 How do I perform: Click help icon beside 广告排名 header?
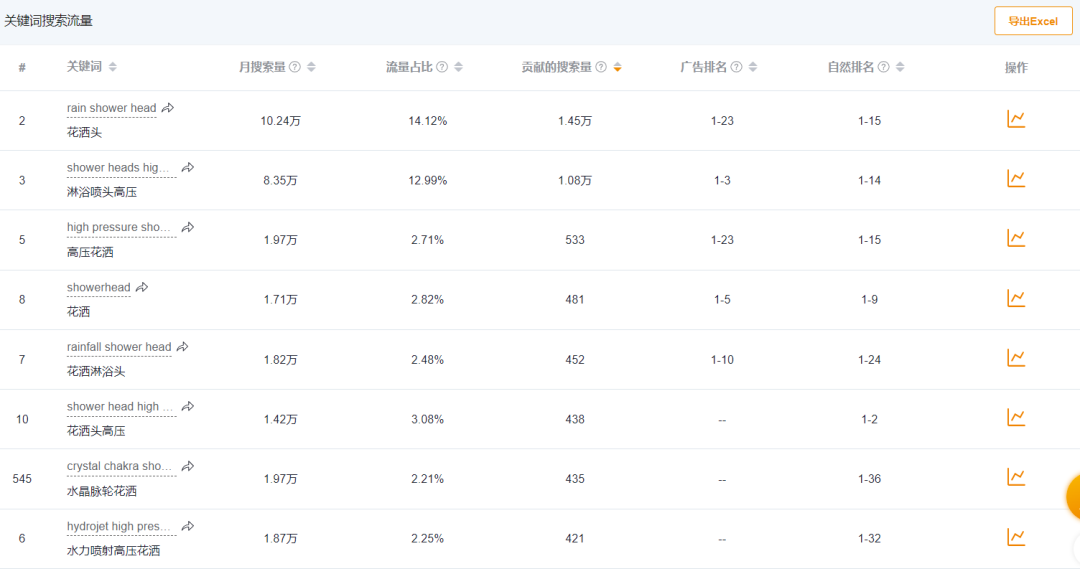coord(736,67)
